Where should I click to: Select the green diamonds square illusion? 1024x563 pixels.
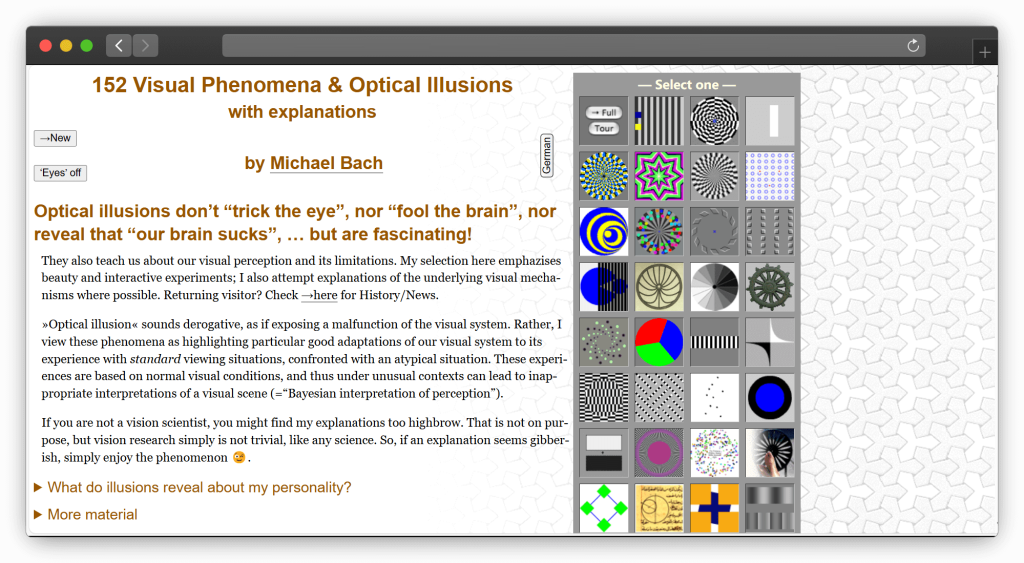(x=603, y=507)
